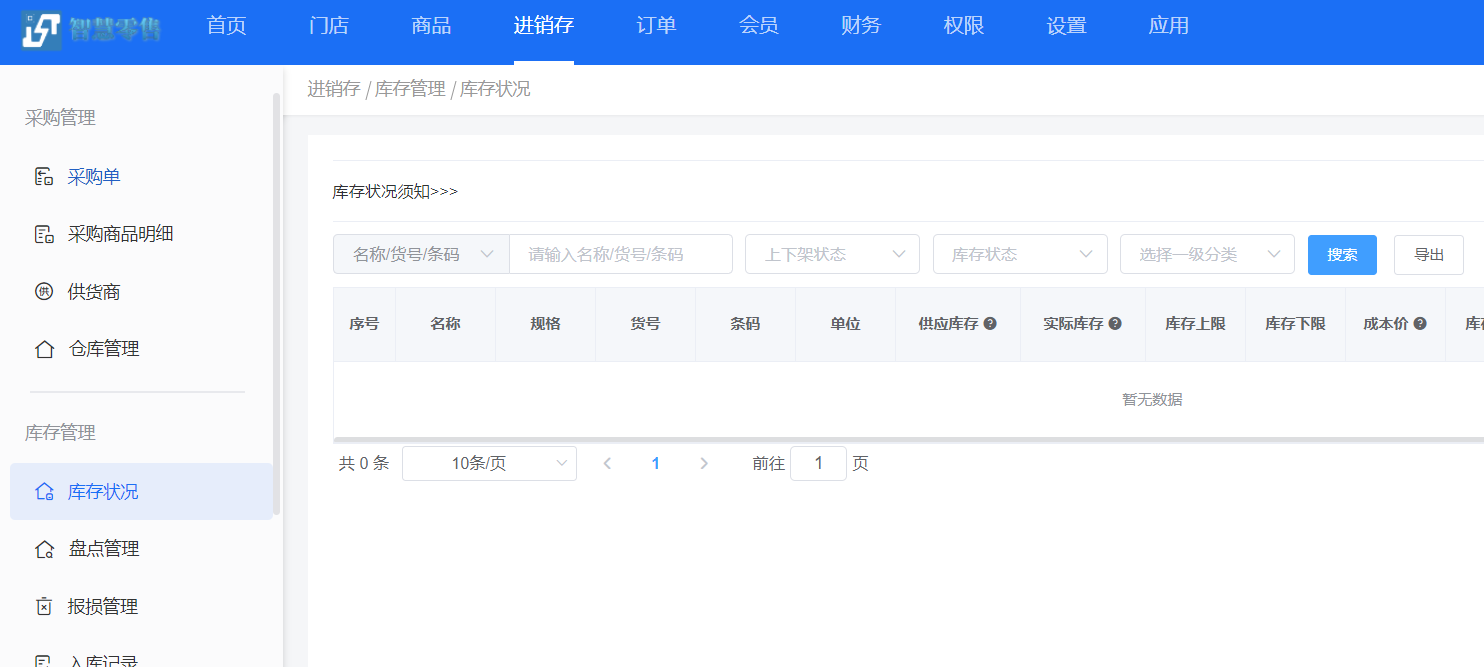
Task: Click help icon next to 成本价
Action: pyautogui.click(x=1420, y=324)
